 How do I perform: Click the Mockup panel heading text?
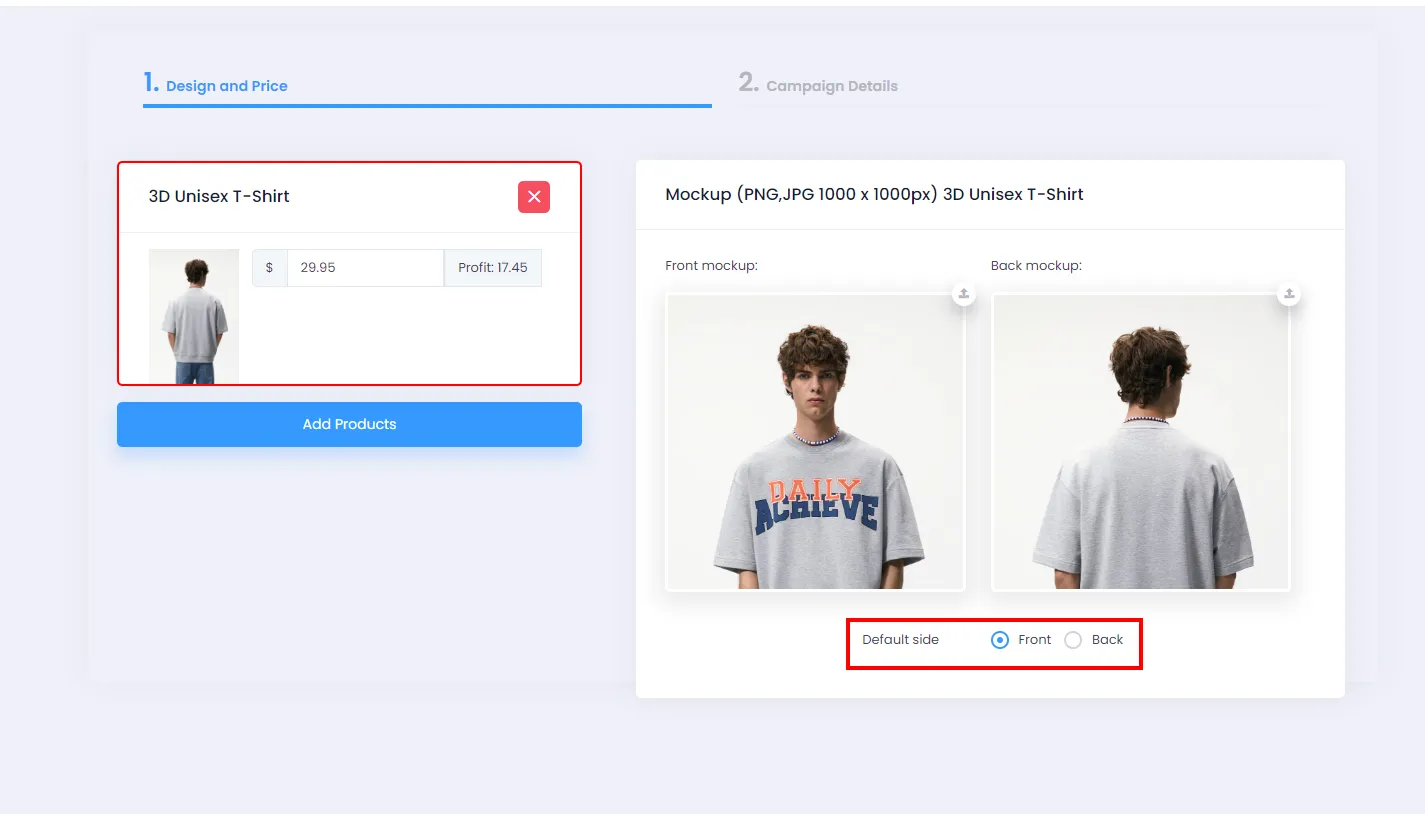coord(874,194)
